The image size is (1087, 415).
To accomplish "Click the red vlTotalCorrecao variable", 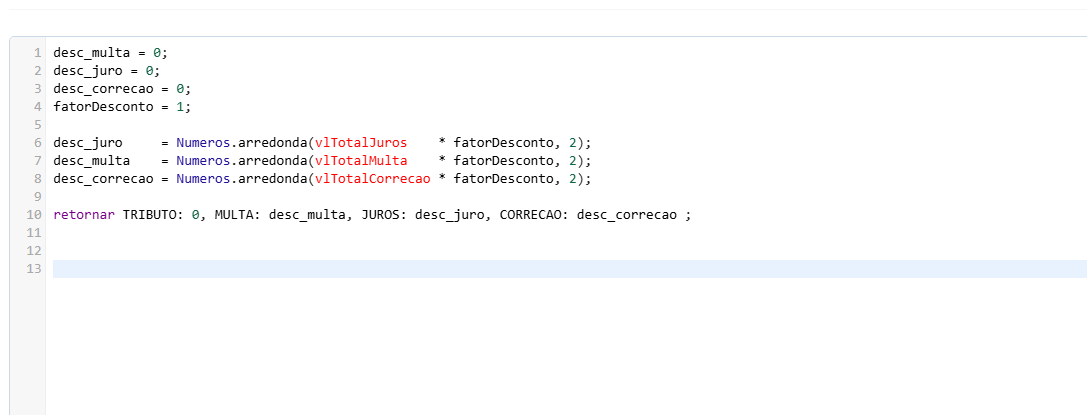I will [x=372, y=179].
